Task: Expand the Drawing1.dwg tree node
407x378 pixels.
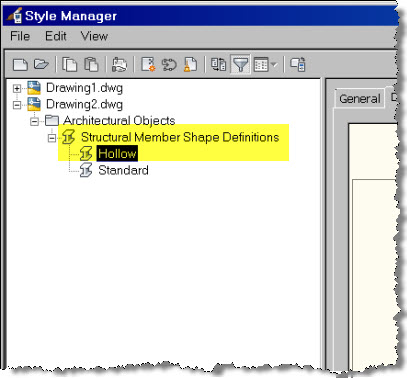Action: click(x=17, y=88)
